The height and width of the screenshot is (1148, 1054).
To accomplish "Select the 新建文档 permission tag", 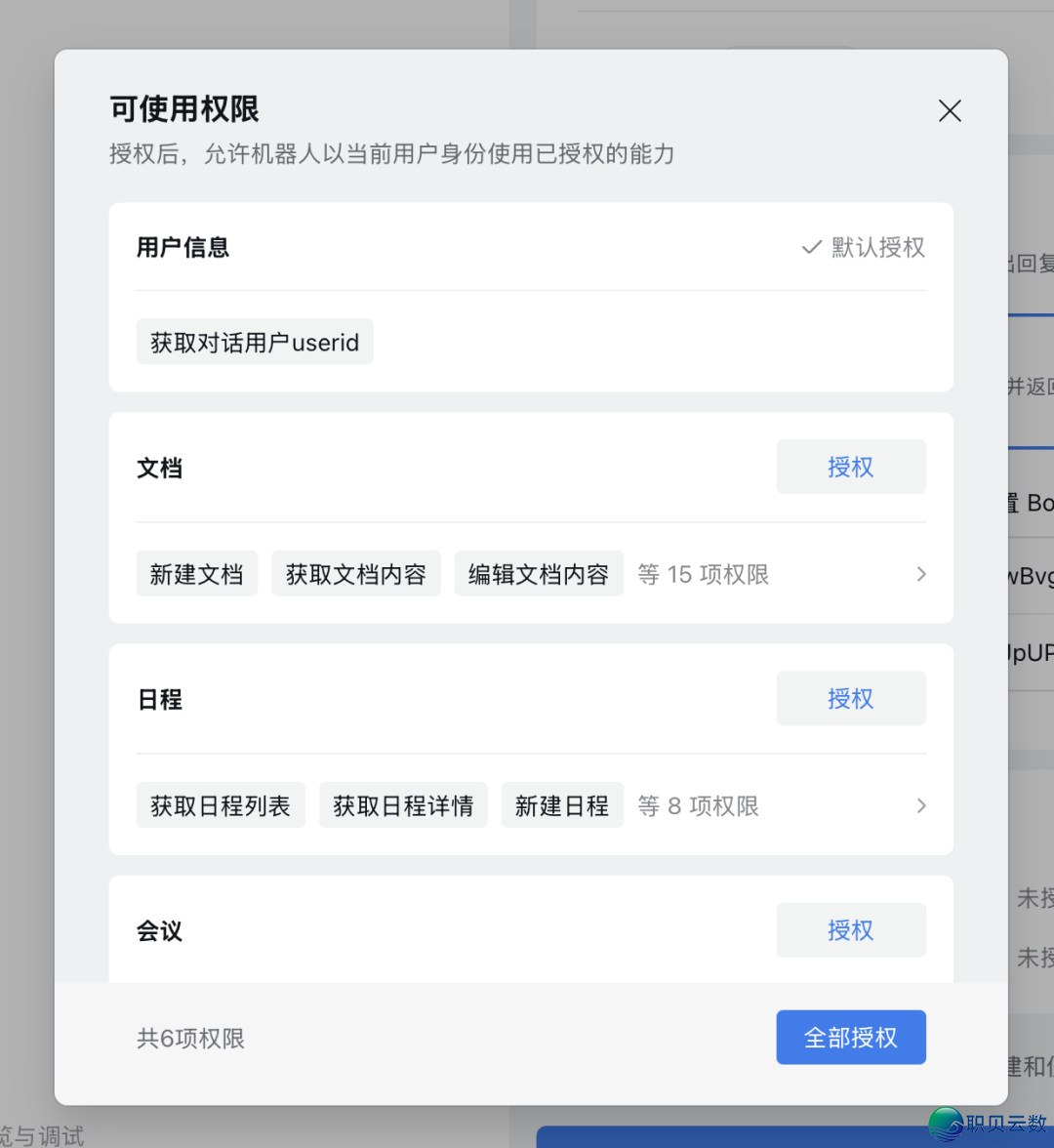I will coord(196,574).
